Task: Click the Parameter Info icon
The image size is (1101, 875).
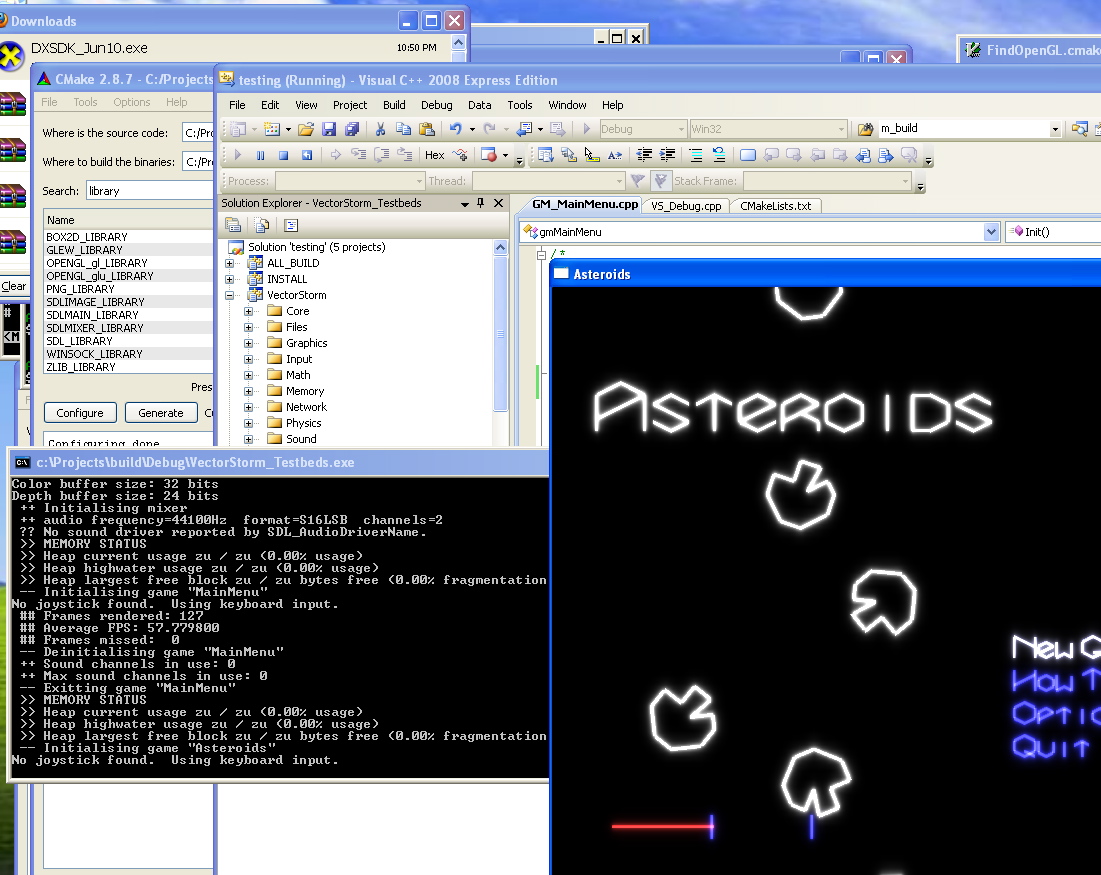Action: point(569,155)
